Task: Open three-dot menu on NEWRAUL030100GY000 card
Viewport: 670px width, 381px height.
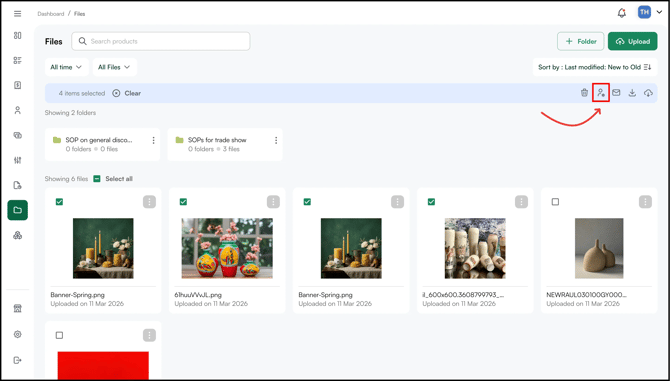Action: 645,202
